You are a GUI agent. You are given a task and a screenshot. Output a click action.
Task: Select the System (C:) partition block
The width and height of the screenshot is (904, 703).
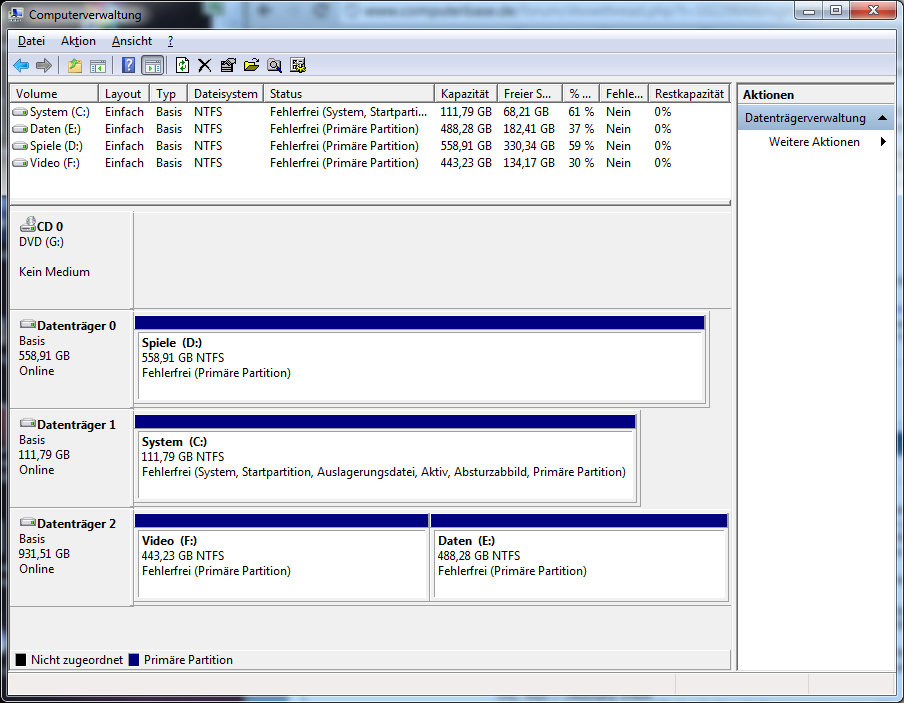(385, 458)
